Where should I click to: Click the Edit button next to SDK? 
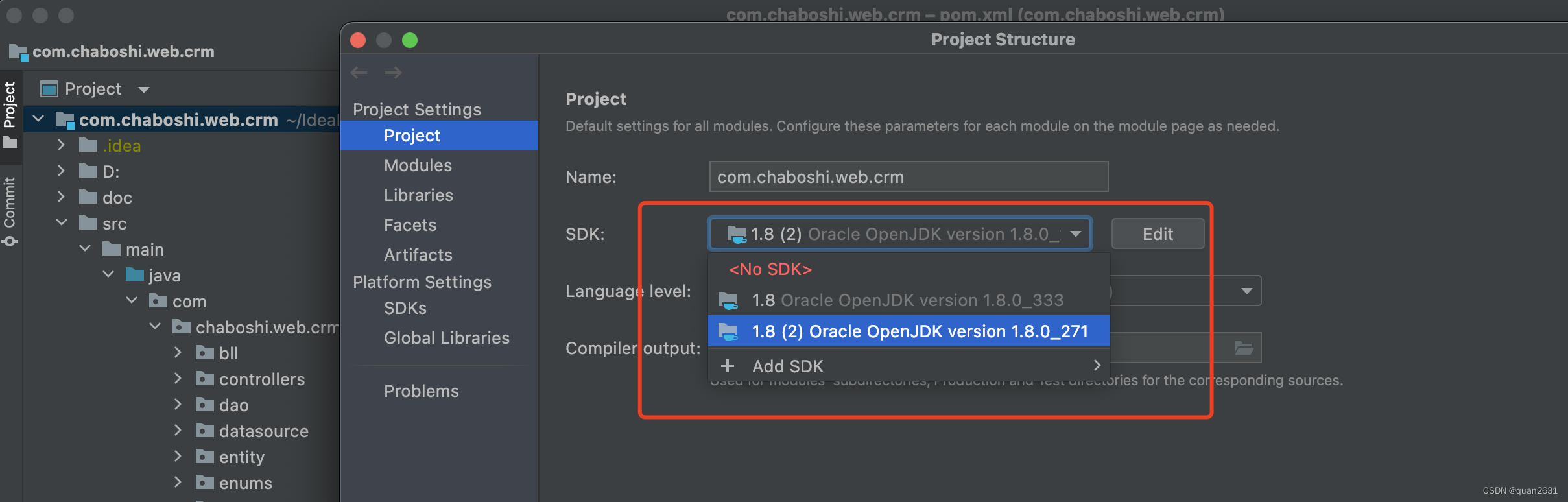(x=1158, y=233)
